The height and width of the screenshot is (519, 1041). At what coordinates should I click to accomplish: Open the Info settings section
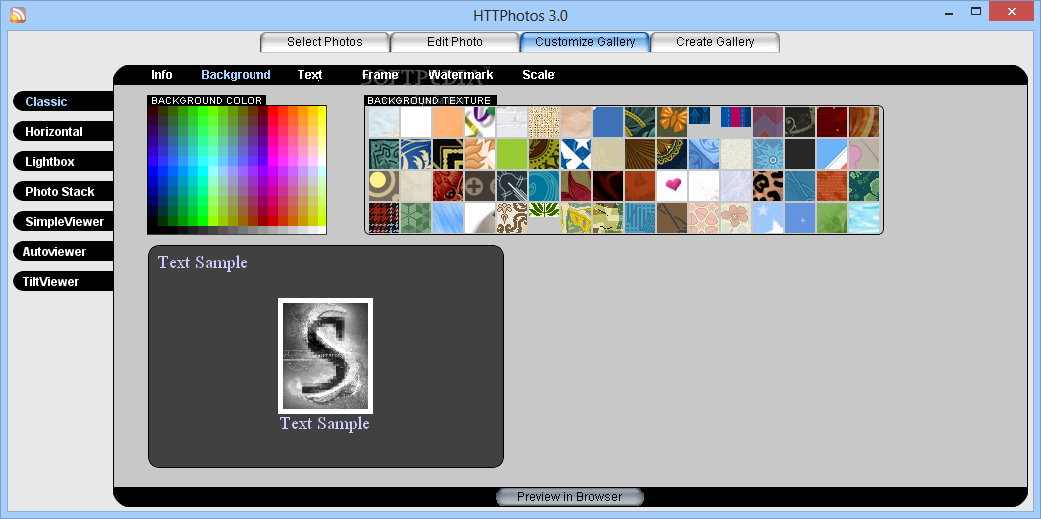click(x=161, y=75)
